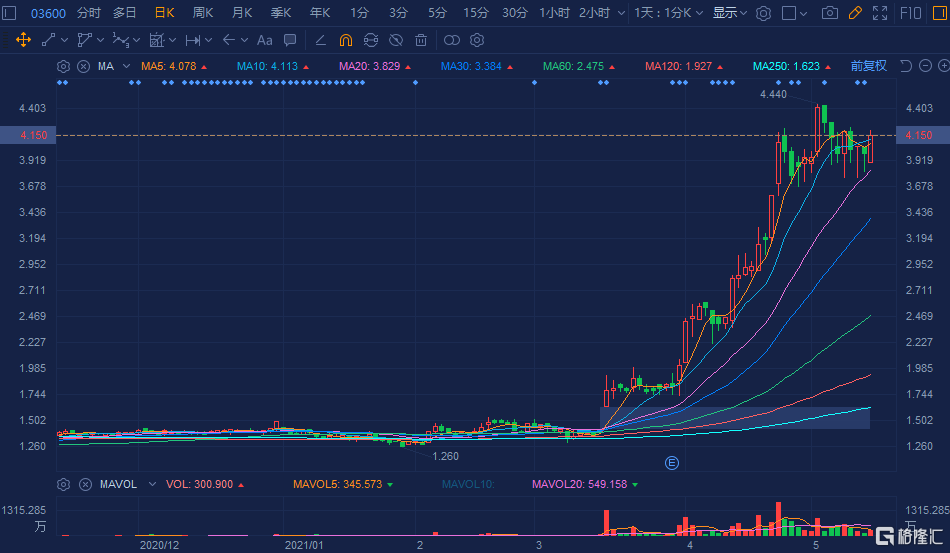Switch to 分时 intraday tab
Viewport: 950px width, 553px height.
89,13
